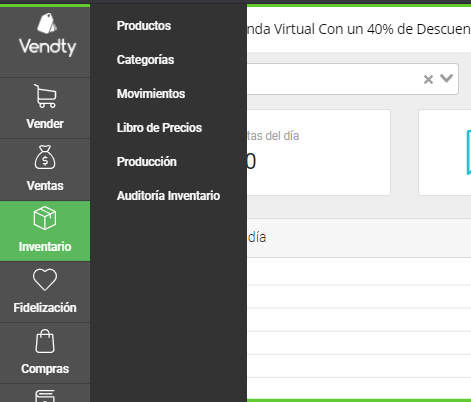Open Categorías from the Inventario submenu
The width and height of the screenshot is (471, 402).
pyautogui.click(x=145, y=60)
